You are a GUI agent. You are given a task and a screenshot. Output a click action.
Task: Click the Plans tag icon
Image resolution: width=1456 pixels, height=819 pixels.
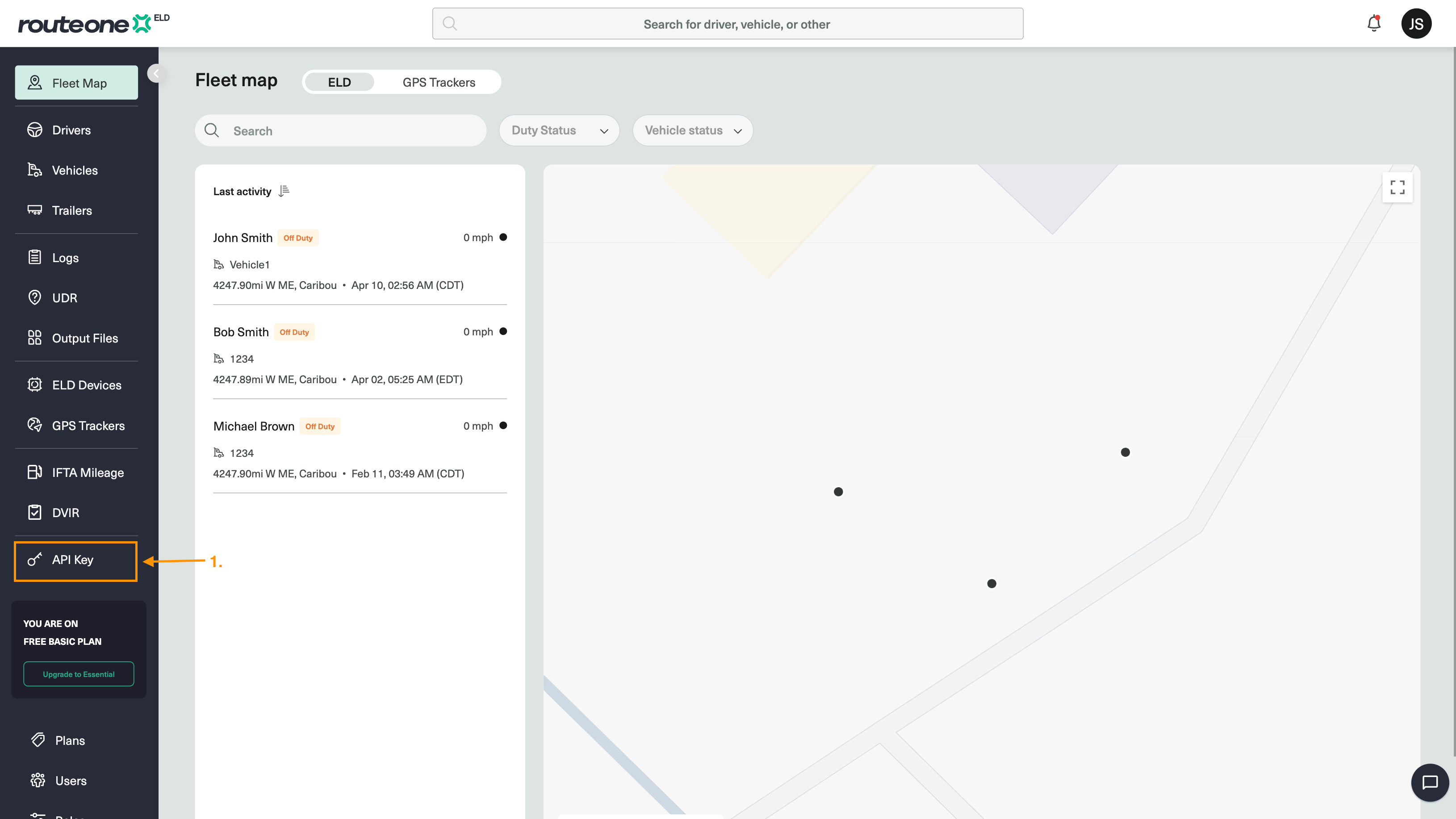click(38, 740)
